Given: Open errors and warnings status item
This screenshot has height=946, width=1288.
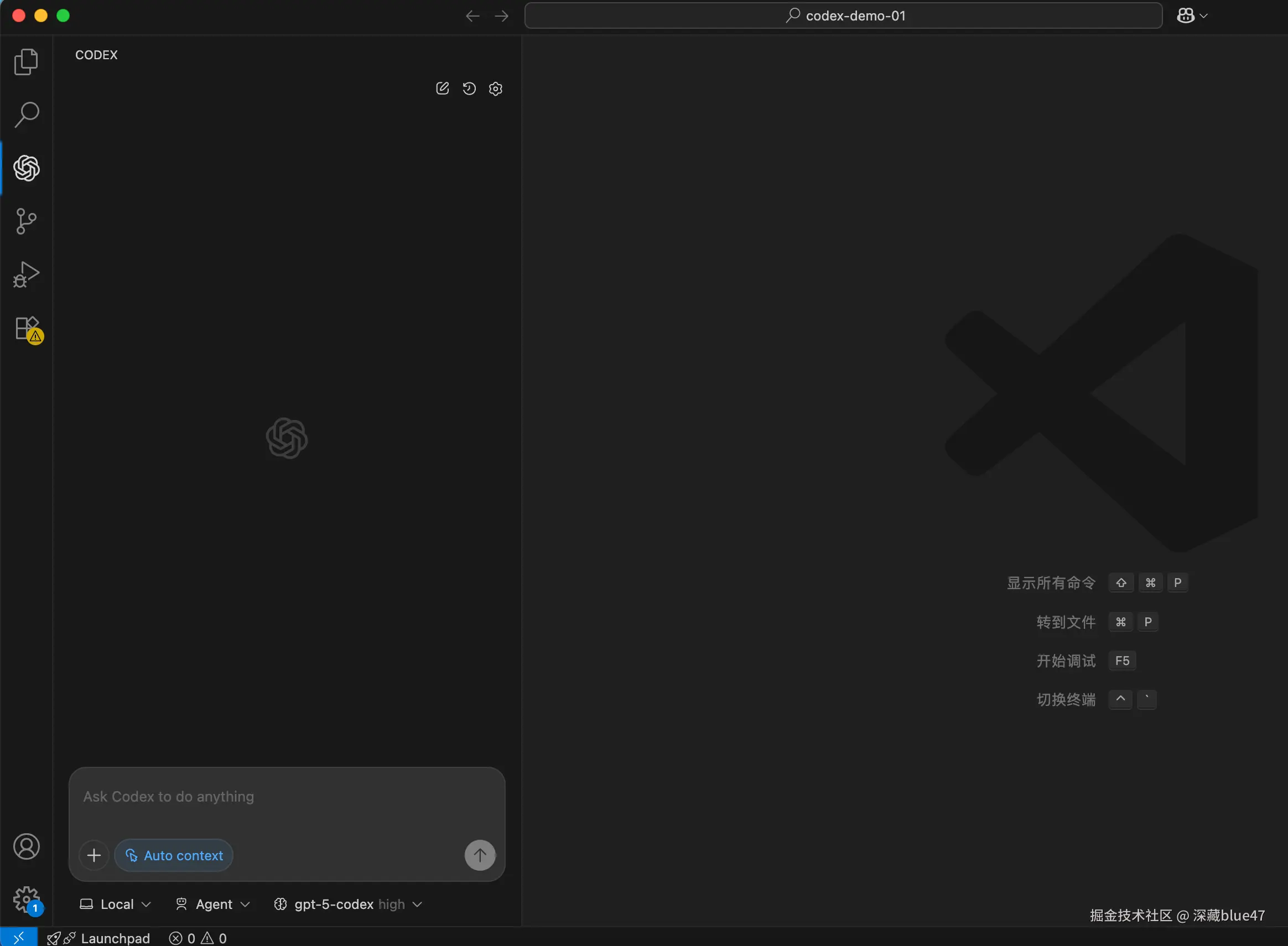Looking at the screenshot, I should click(x=198, y=938).
